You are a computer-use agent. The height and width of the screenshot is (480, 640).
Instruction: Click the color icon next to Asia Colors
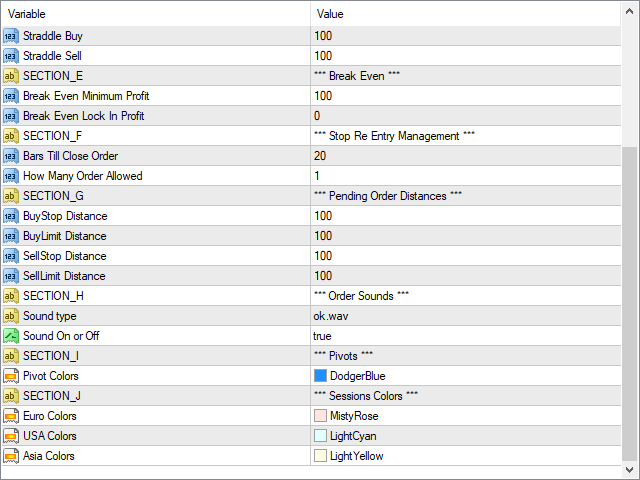[x=11, y=456]
